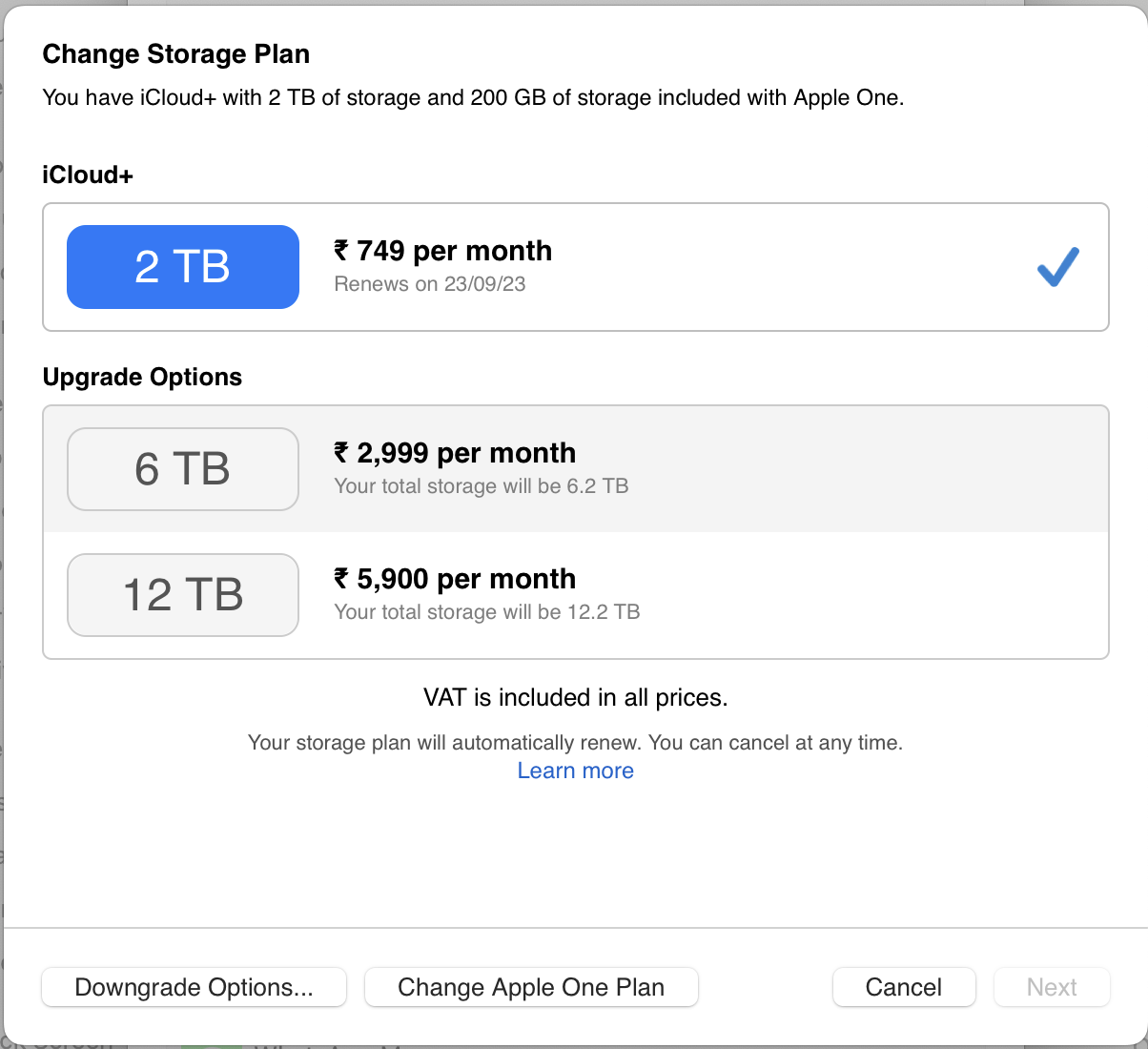Click the 12 TB storage badge
Viewport: 1148px width, 1049px height.
[x=182, y=595]
